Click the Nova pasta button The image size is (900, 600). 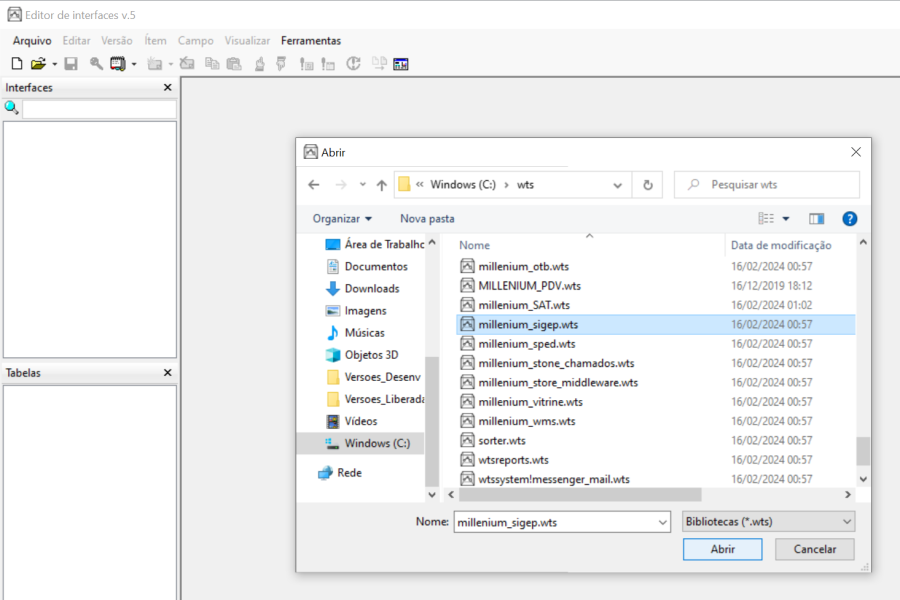coord(427,219)
